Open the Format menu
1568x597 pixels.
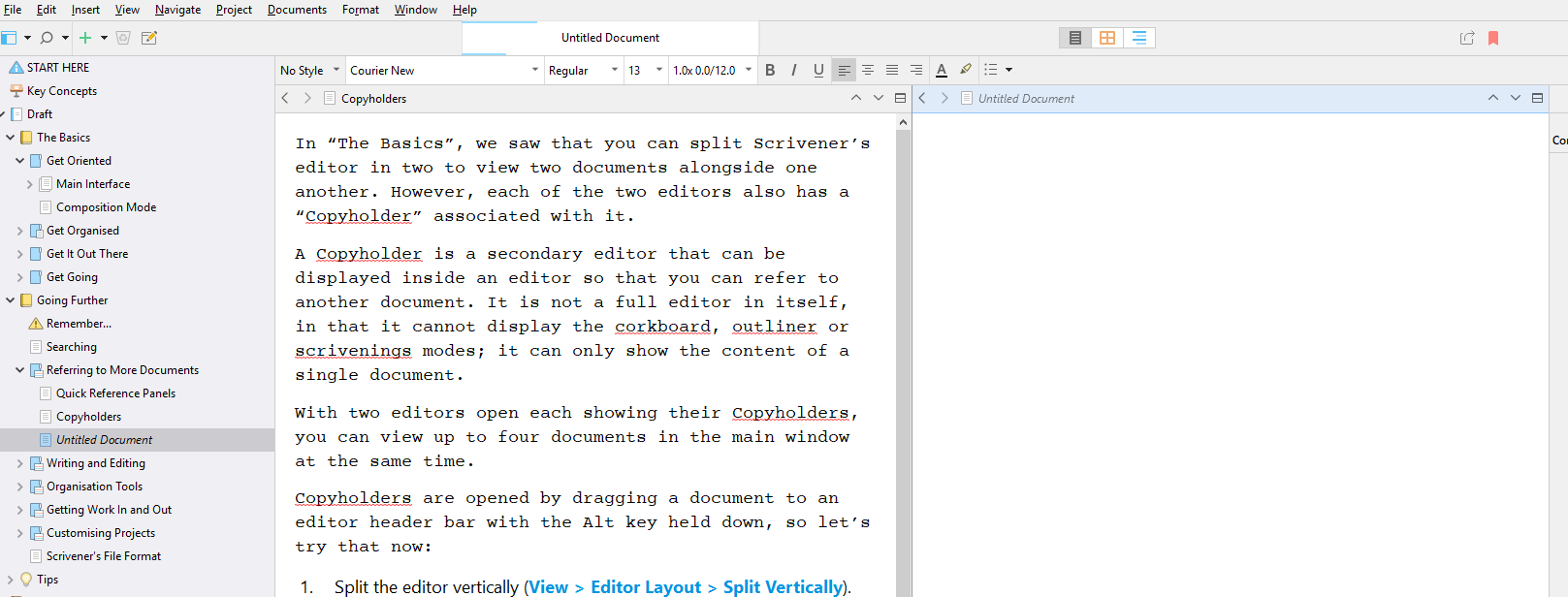click(361, 10)
